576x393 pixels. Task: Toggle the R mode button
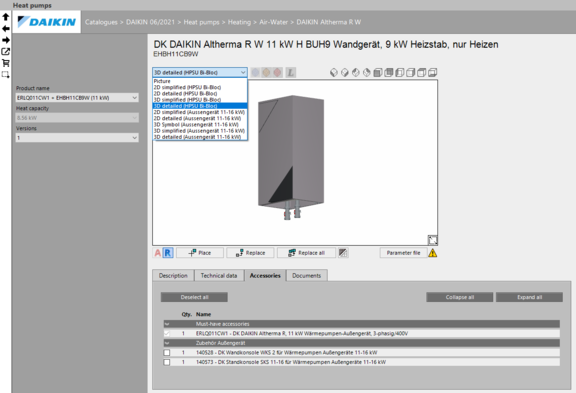click(168, 253)
